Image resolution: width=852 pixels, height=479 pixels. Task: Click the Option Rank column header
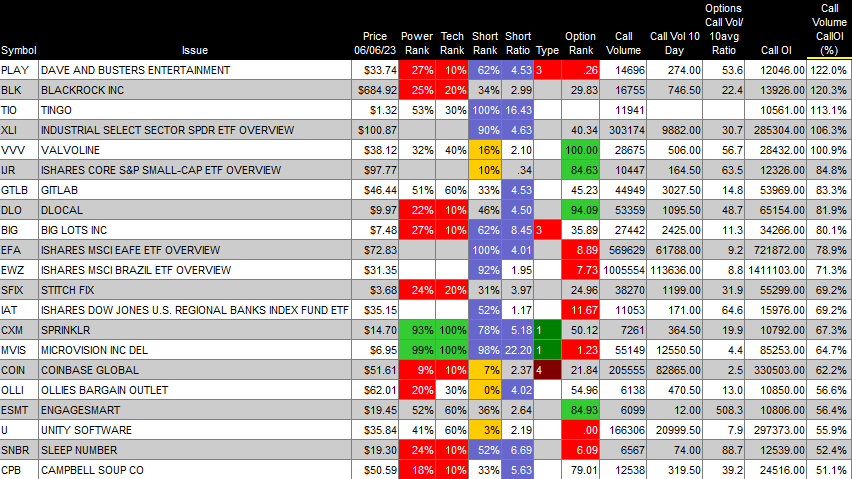[x=580, y=43]
